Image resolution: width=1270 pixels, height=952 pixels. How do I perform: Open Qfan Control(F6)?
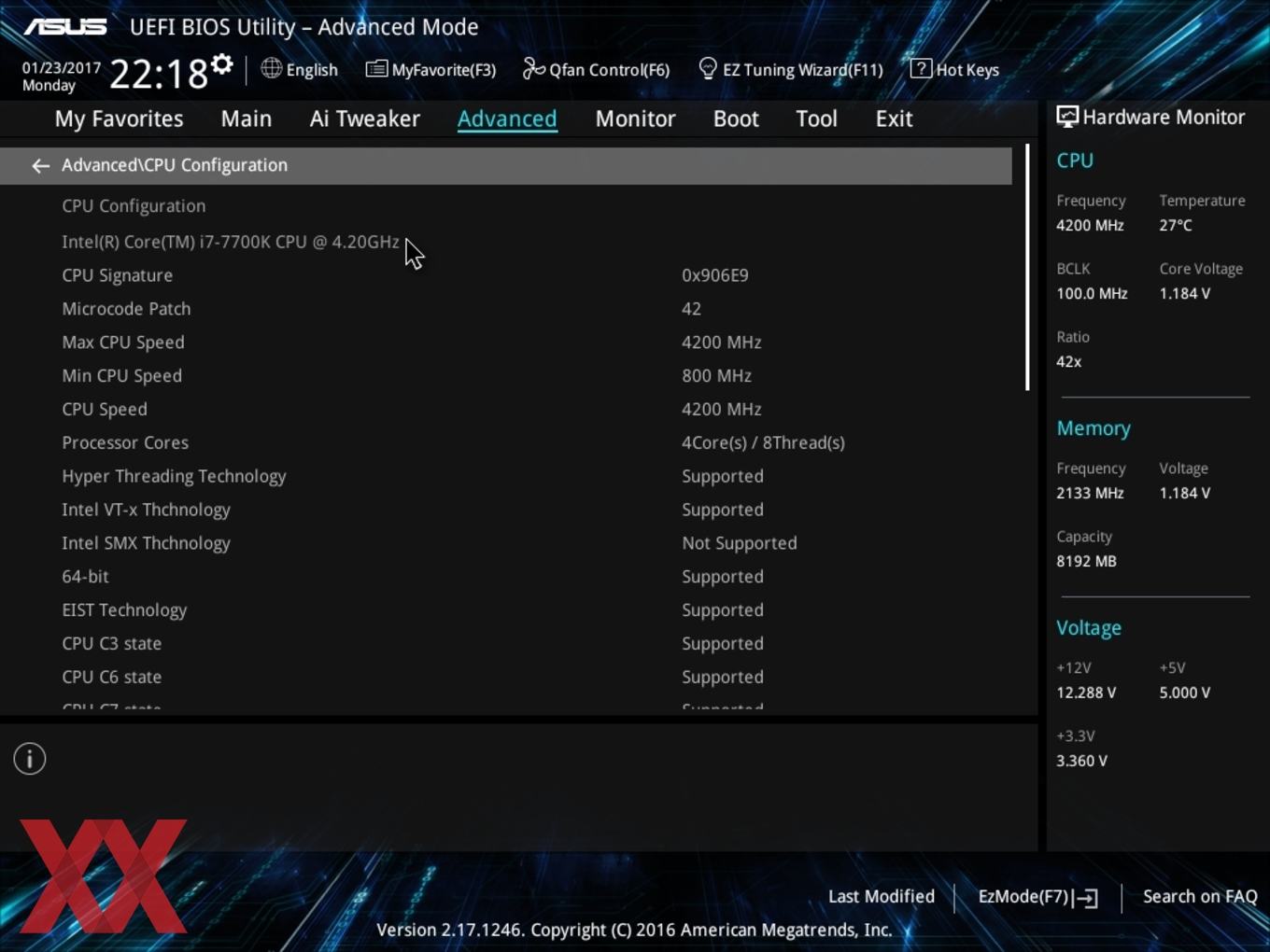(x=609, y=70)
